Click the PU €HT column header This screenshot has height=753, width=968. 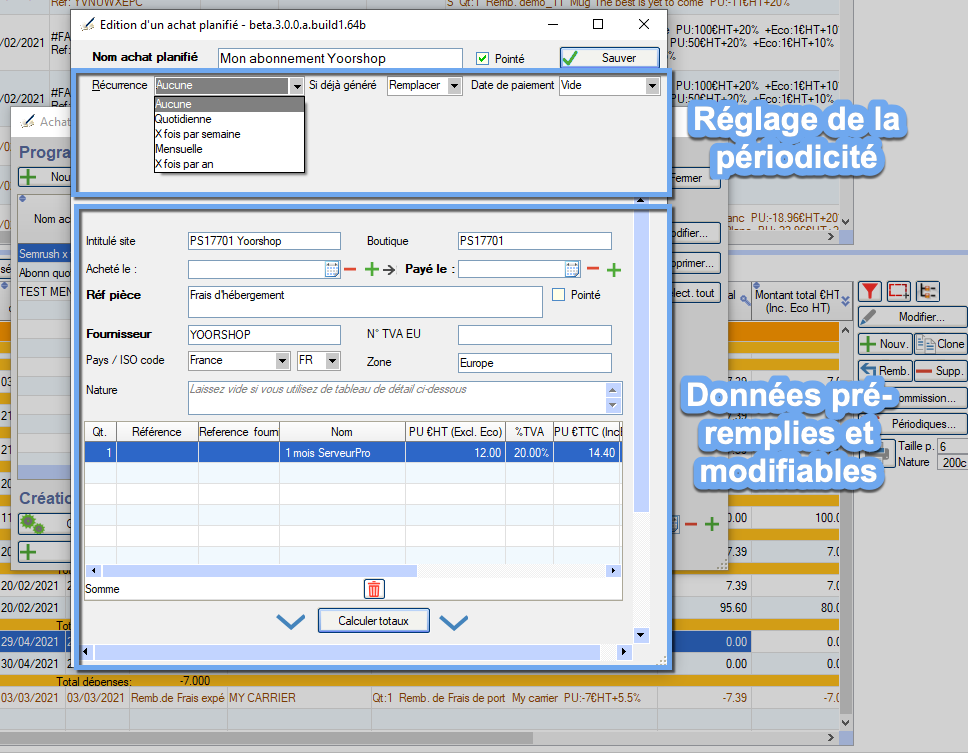pos(455,432)
